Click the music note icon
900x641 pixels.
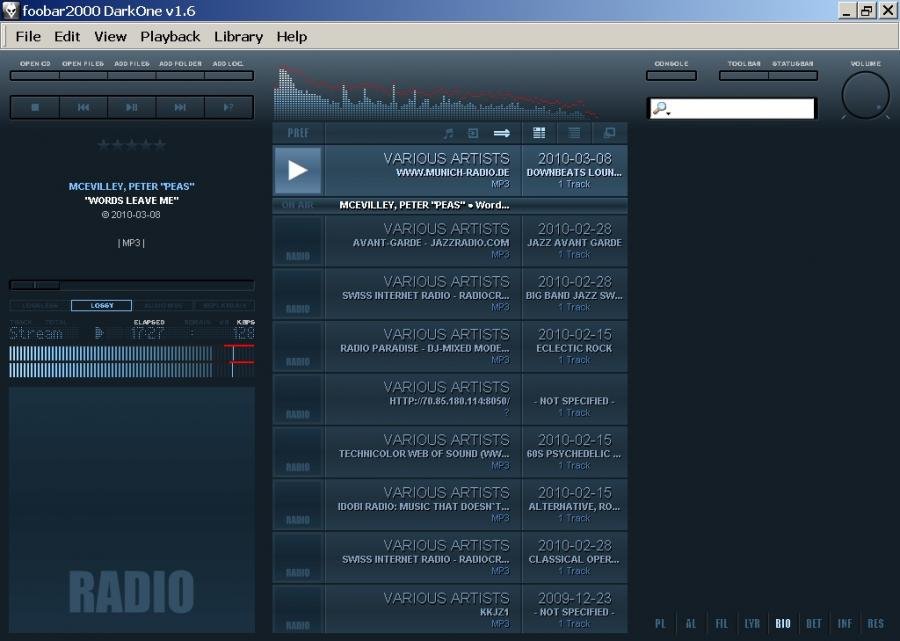[448, 133]
